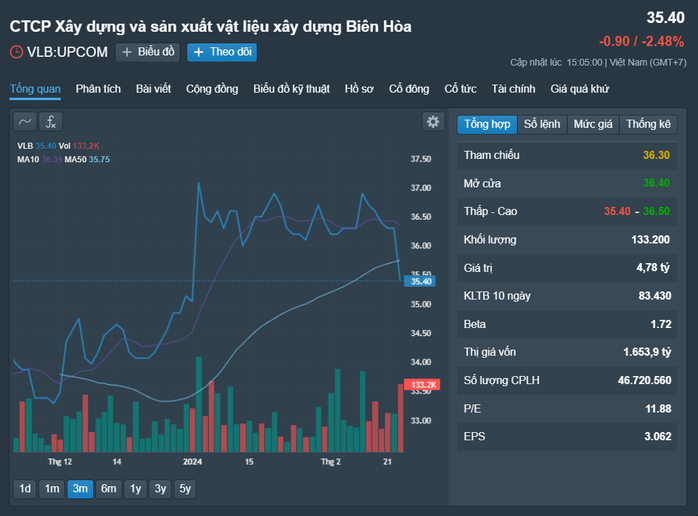Click the Tham chiếu value 36.30
Viewport: 698px width, 516px height.
point(656,155)
